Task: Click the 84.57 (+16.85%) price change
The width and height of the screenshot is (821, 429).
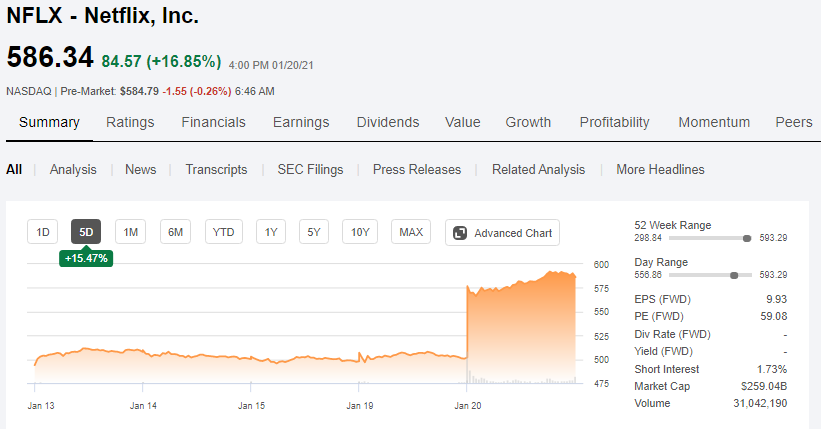Action: point(161,61)
